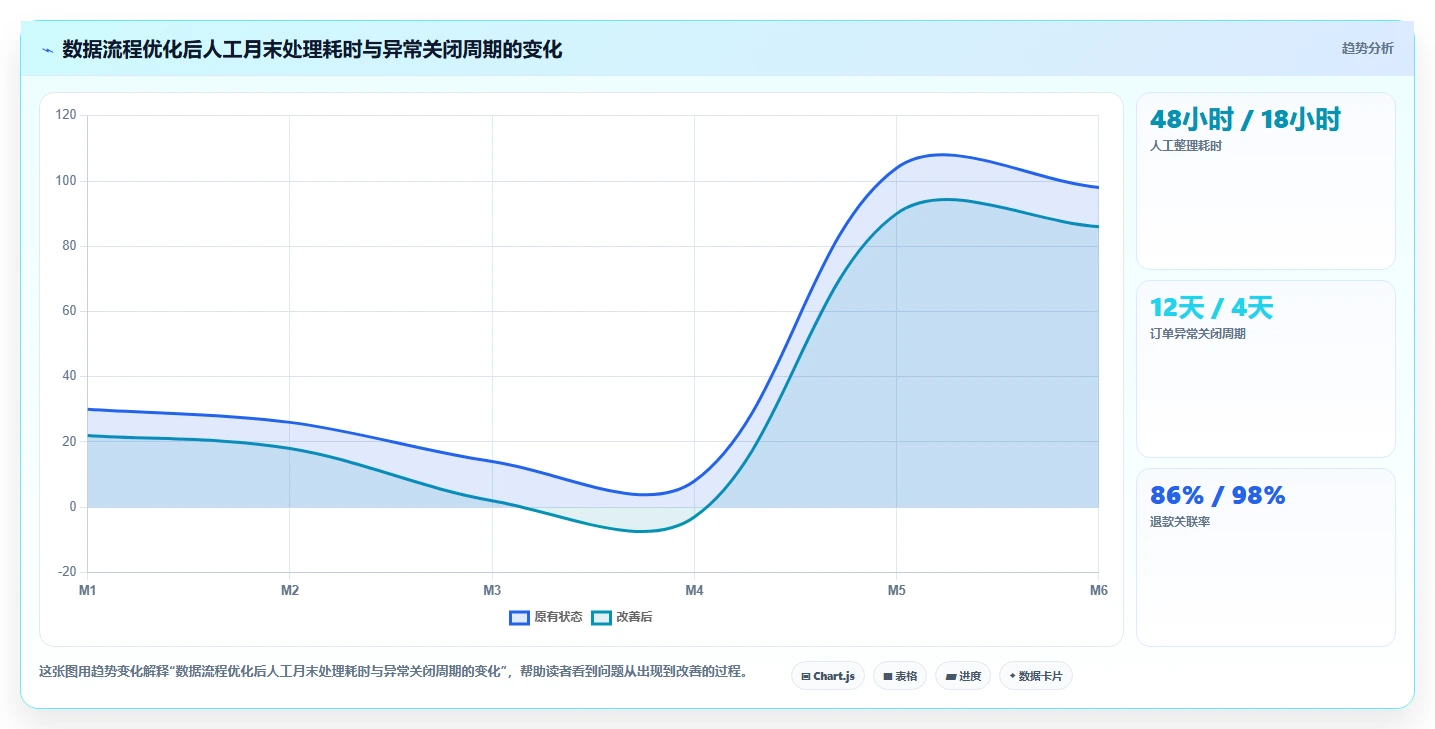Click the description sentence below the chart
1435x729 pixels.
(x=393, y=671)
